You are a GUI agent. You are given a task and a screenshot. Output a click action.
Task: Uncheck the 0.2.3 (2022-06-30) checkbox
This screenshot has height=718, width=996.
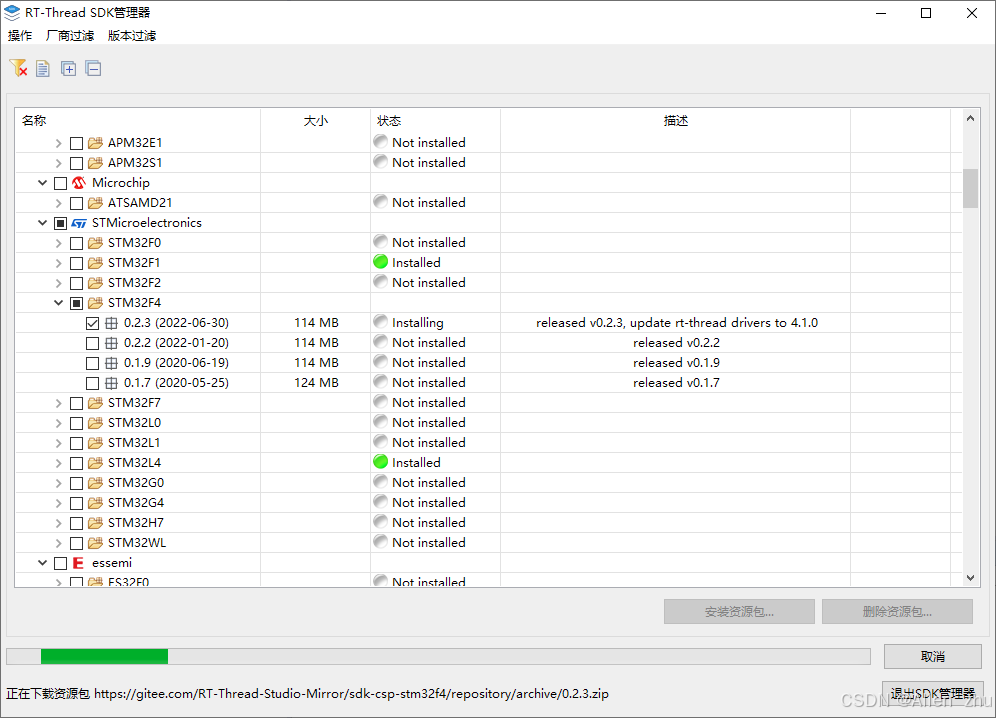(92, 323)
